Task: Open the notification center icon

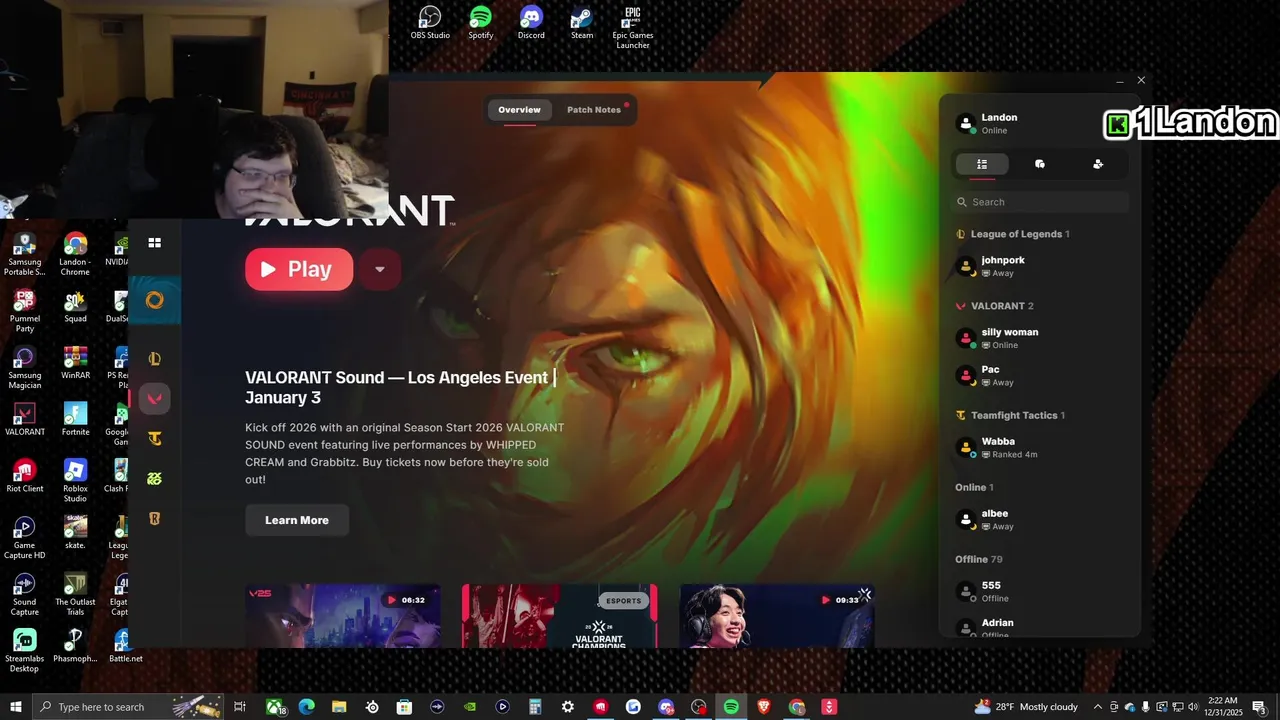Action: click(x=1259, y=707)
